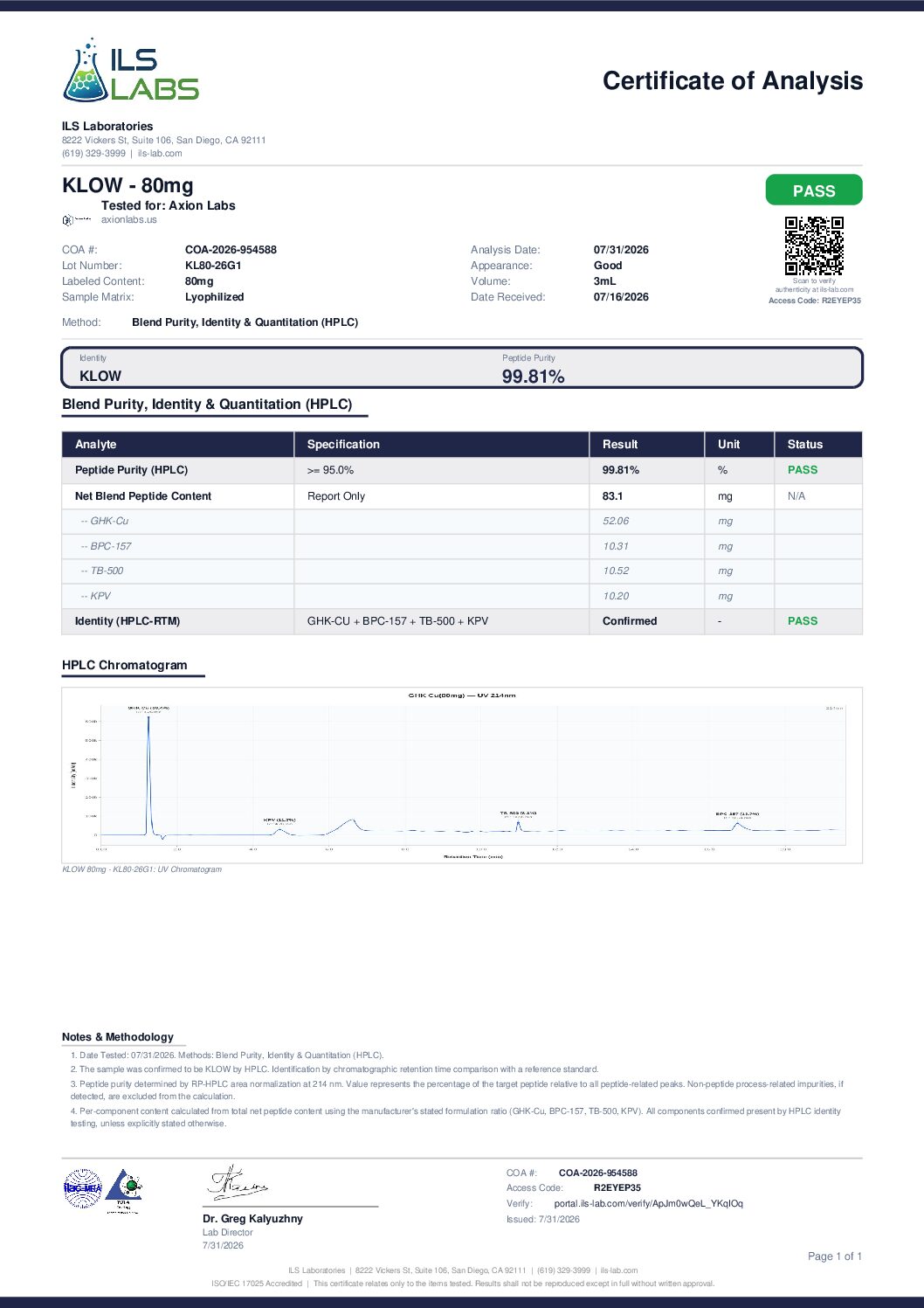The width and height of the screenshot is (924, 1308).
Task: Click the Sample Matrix value 'Lyophilized'
Action: pos(215,297)
